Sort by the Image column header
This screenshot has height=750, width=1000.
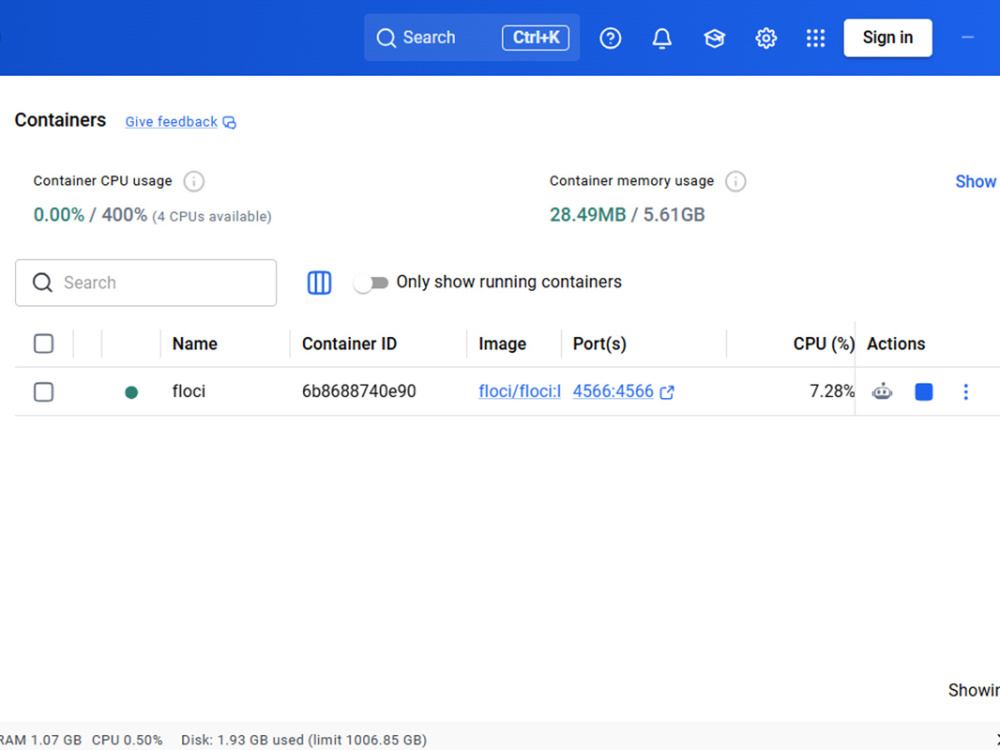pyautogui.click(x=502, y=344)
